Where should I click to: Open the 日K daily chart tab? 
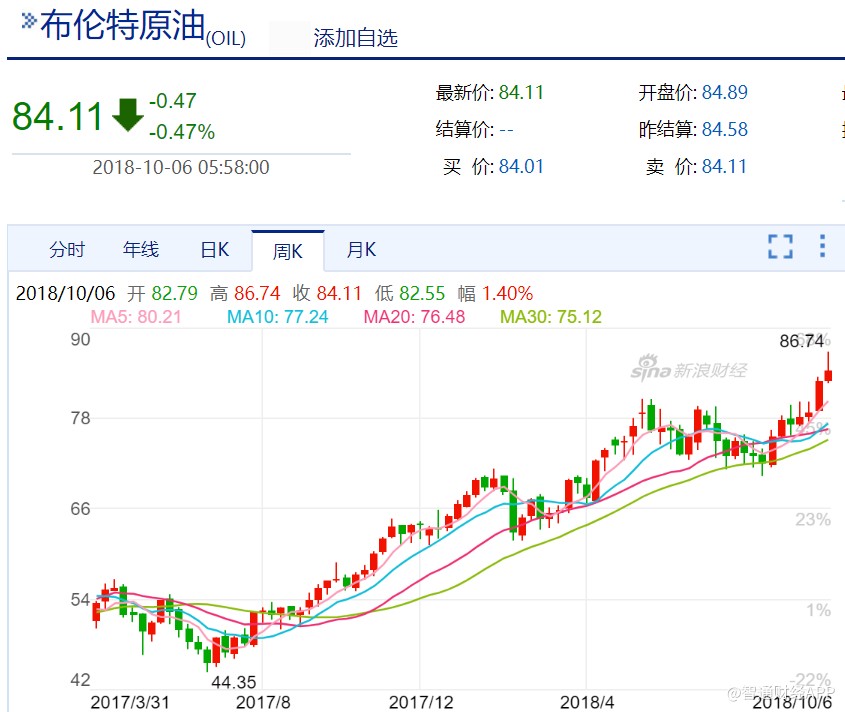coord(215,250)
